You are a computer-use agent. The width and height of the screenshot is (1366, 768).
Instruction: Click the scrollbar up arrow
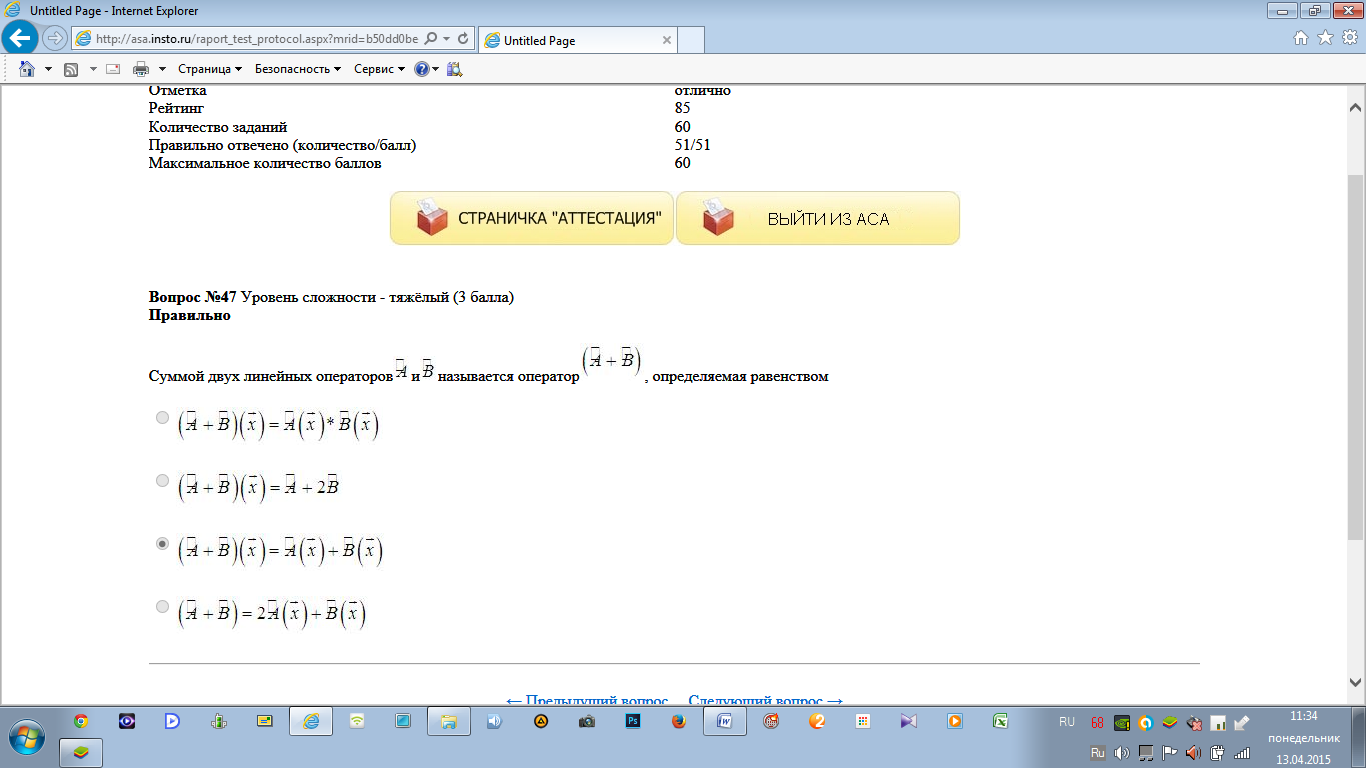(1356, 107)
